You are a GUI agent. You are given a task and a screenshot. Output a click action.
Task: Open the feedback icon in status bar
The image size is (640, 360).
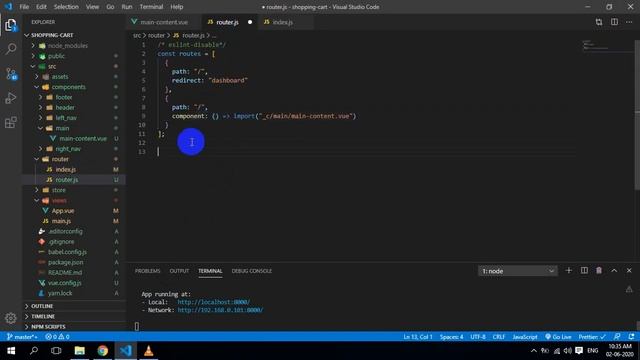(x=617, y=337)
